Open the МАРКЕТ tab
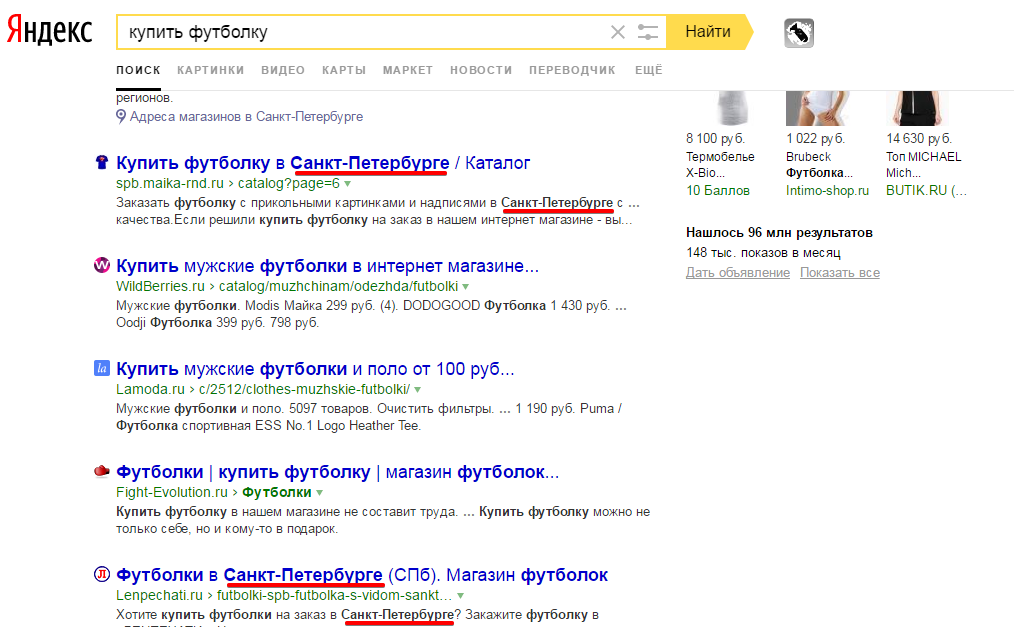 408,70
